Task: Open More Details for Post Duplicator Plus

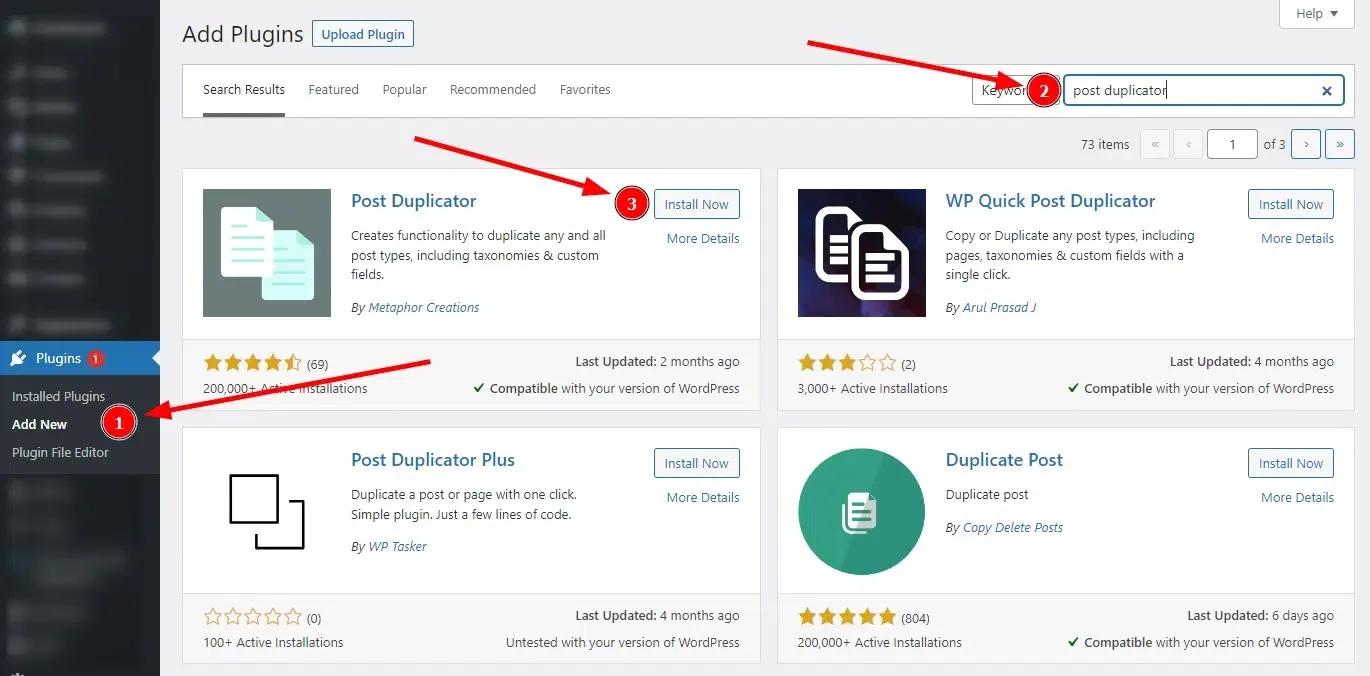Action: pyautogui.click(x=703, y=497)
